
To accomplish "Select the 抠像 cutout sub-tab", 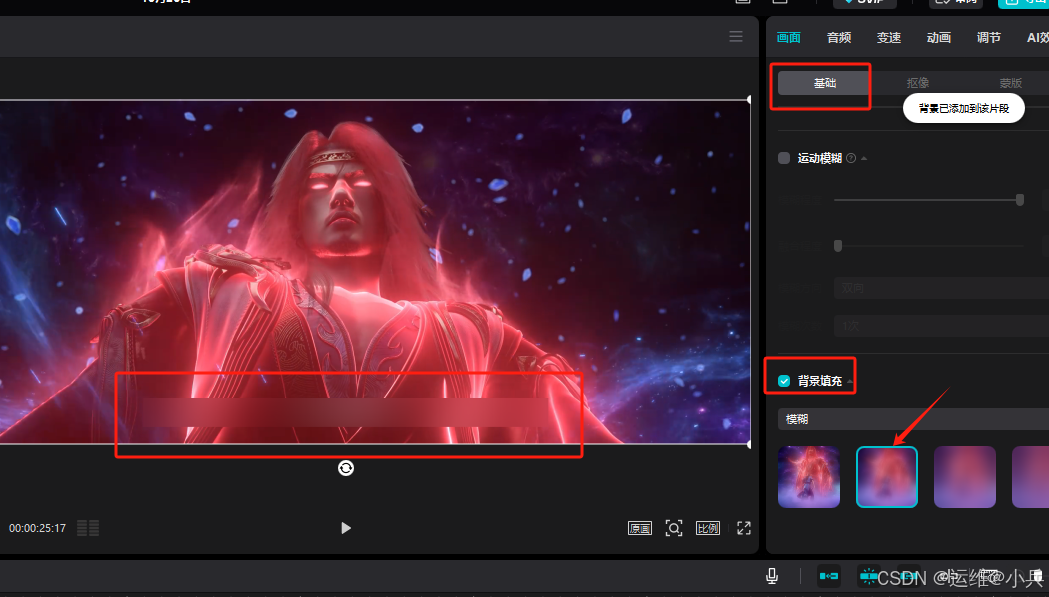I will (x=918, y=83).
